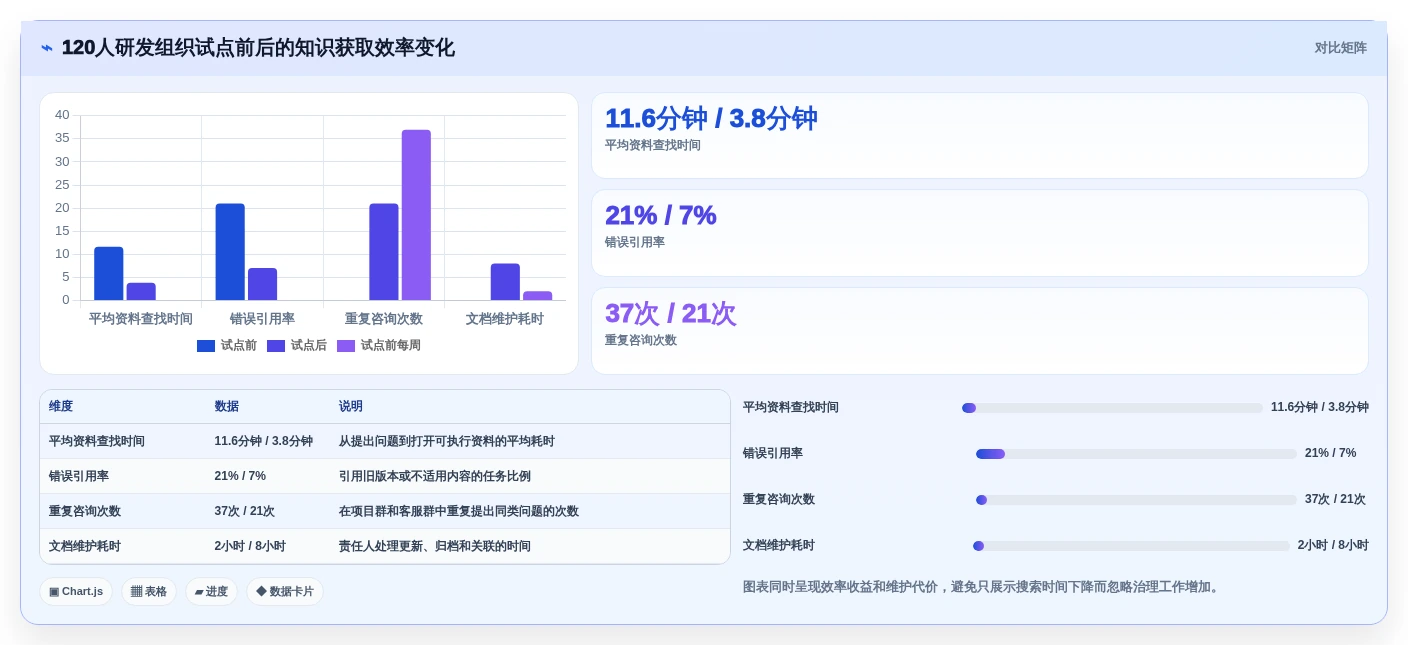Click the pulse icon beside the dashboard title

(x=47, y=48)
